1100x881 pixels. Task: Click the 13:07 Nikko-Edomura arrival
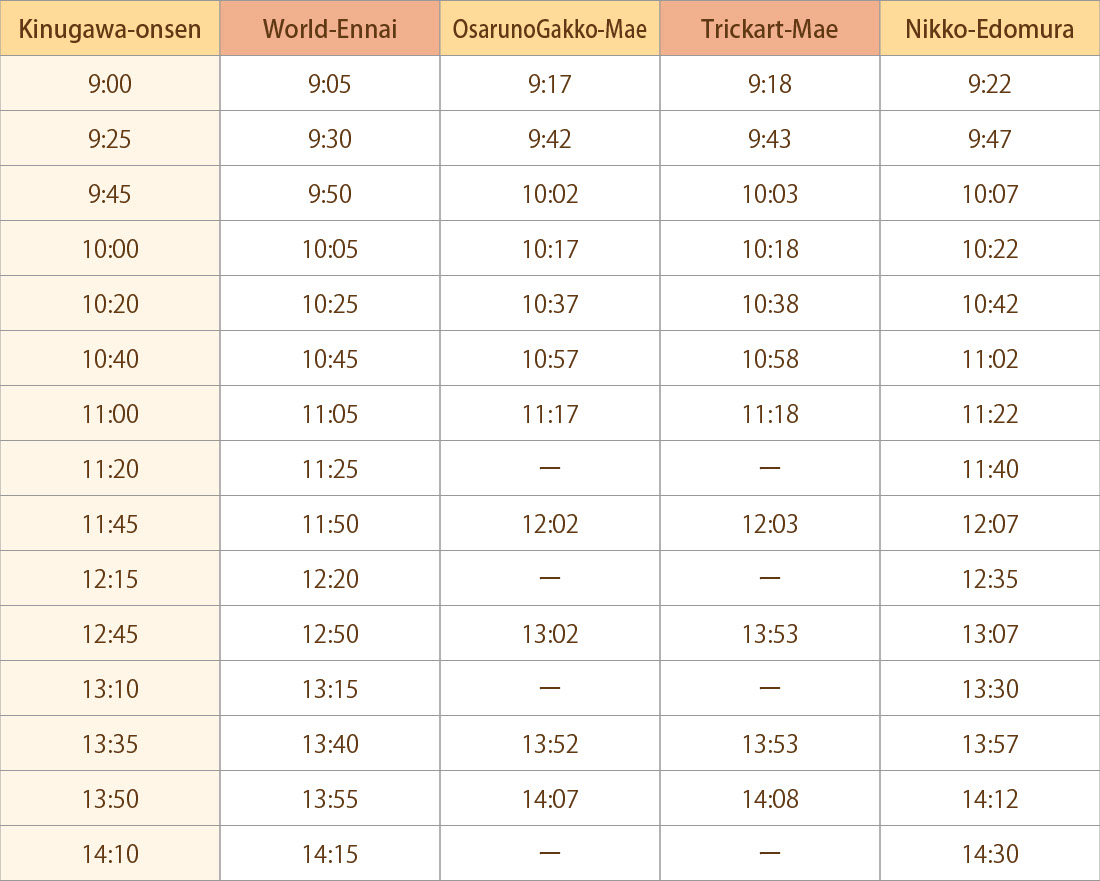point(990,634)
